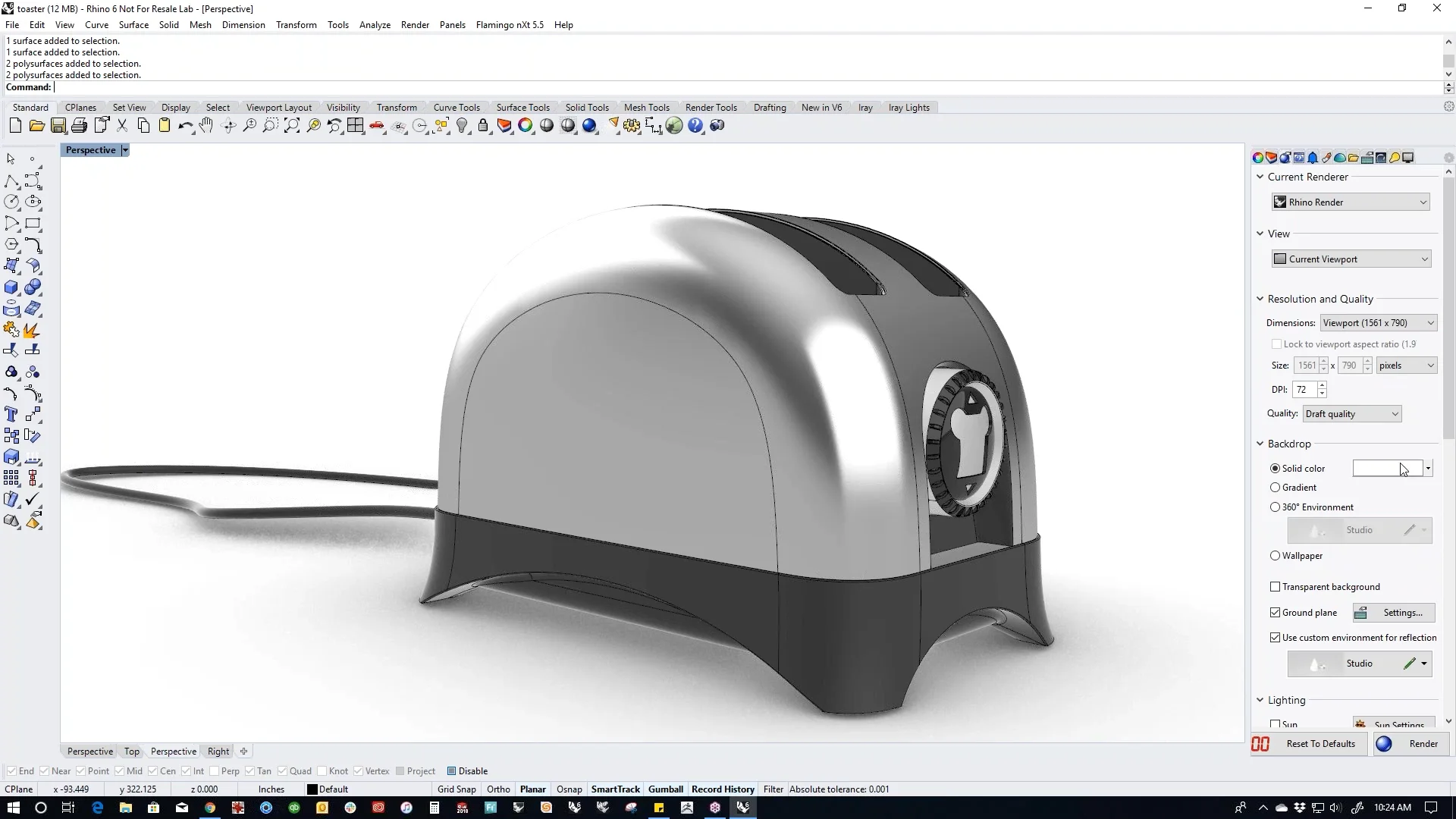This screenshot has width=1456, height=819.
Task: Click the Print icon
Action: coord(79,126)
